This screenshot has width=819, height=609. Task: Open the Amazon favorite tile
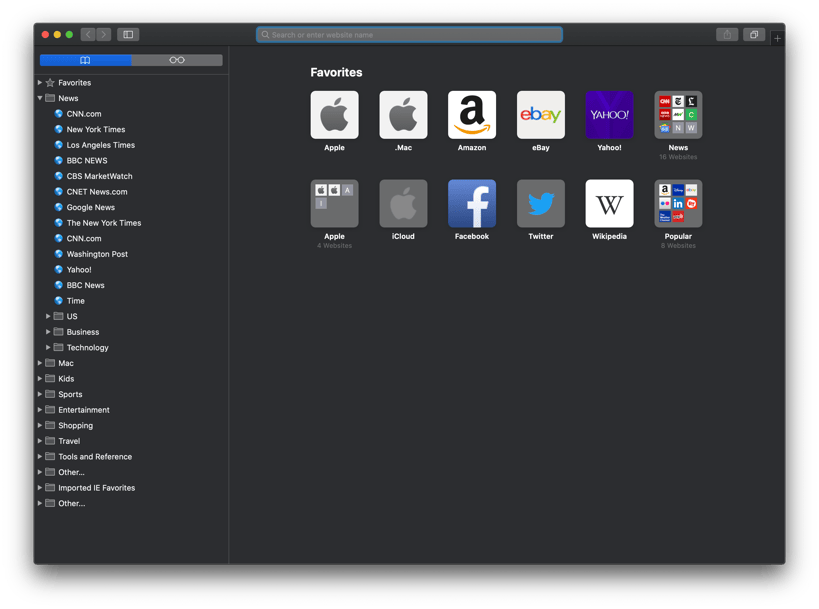(x=472, y=115)
